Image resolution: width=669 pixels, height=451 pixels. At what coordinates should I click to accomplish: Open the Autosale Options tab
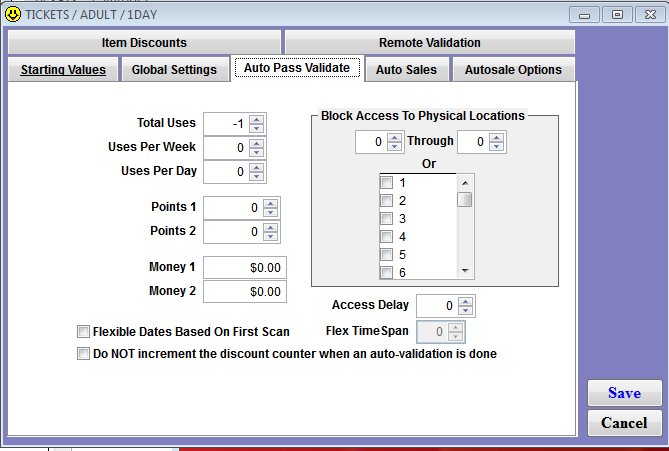[513, 69]
